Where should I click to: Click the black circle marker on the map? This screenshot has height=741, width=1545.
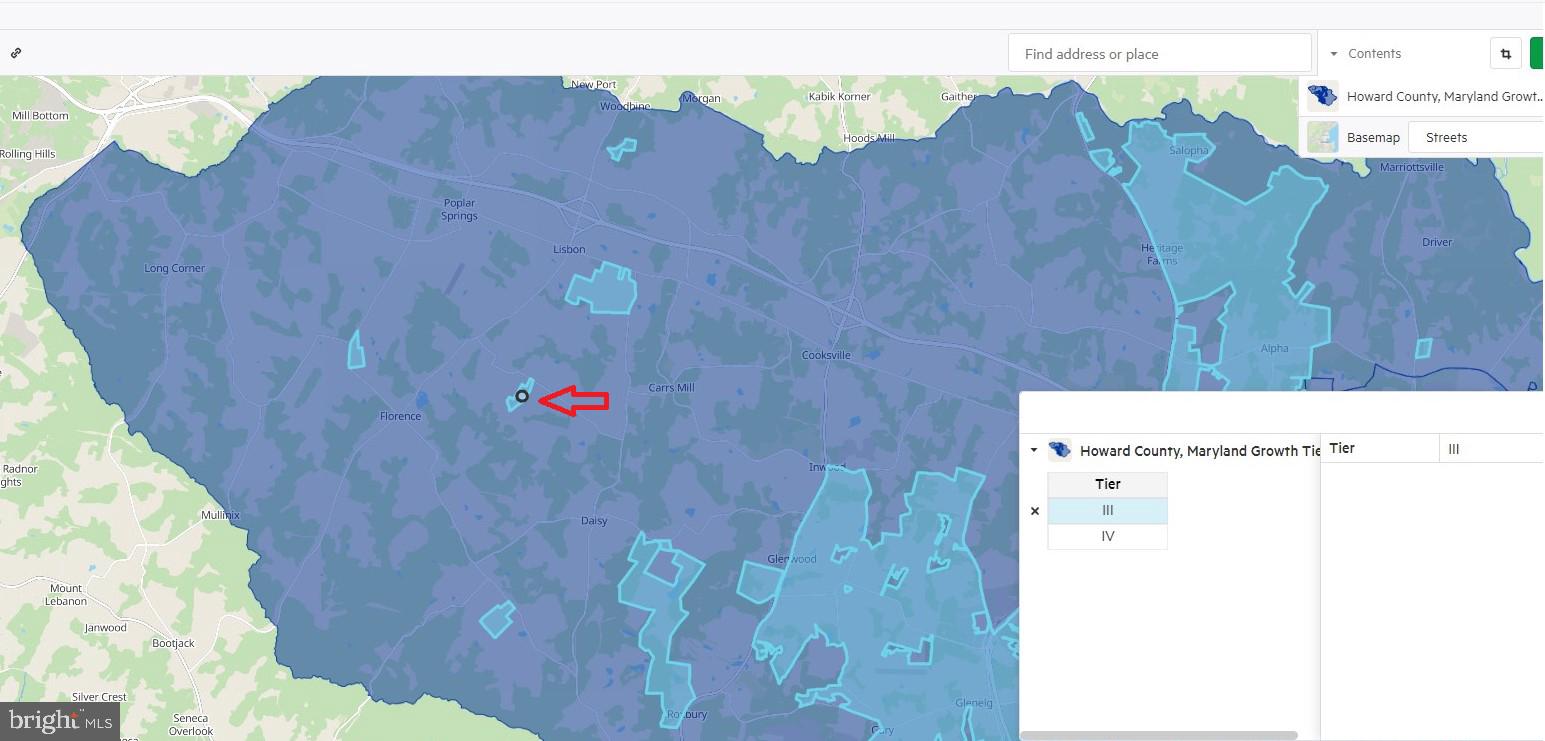click(x=522, y=396)
